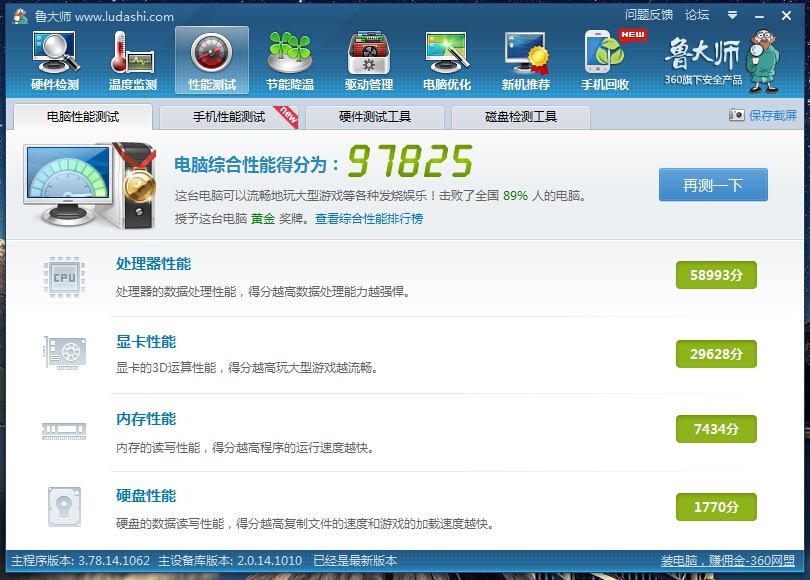This screenshot has width=810, height=580.
Task: Click 硬盘性能 heading
Action: [x=146, y=496]
